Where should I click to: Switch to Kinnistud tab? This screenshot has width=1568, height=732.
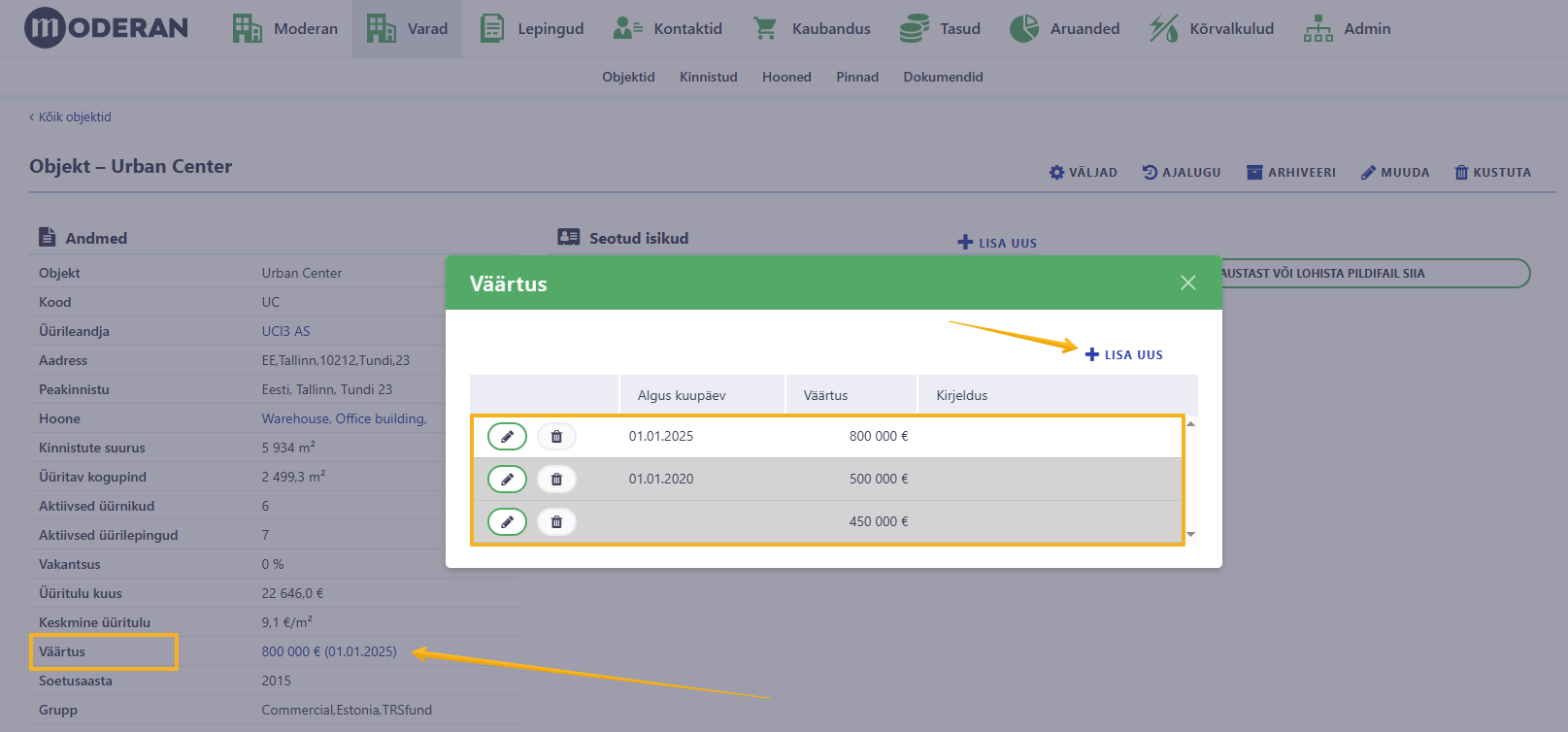709,77
